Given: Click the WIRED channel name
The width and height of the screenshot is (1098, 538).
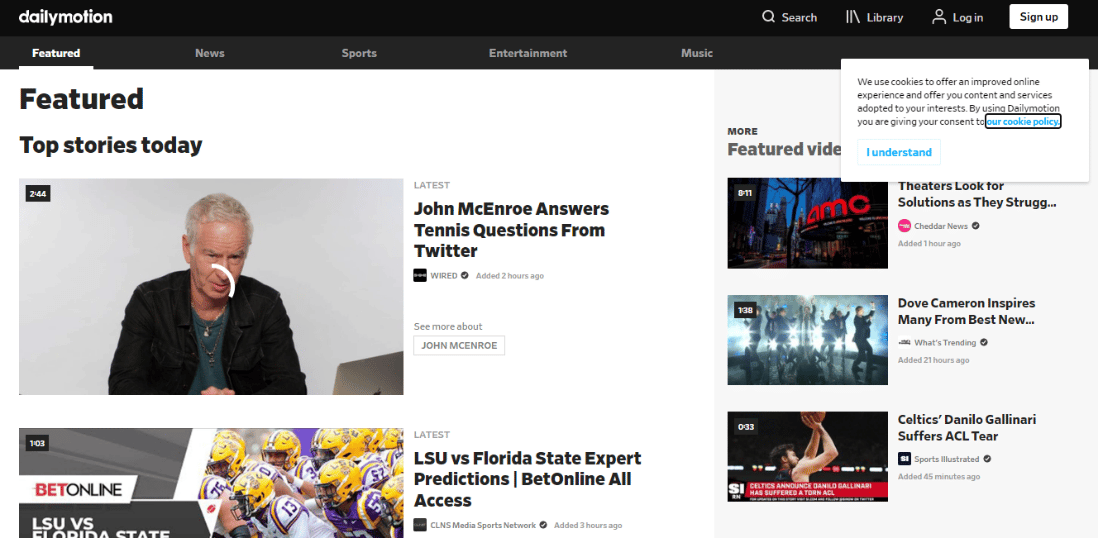Looking at the screenshot, I should [x=444, y=275].
